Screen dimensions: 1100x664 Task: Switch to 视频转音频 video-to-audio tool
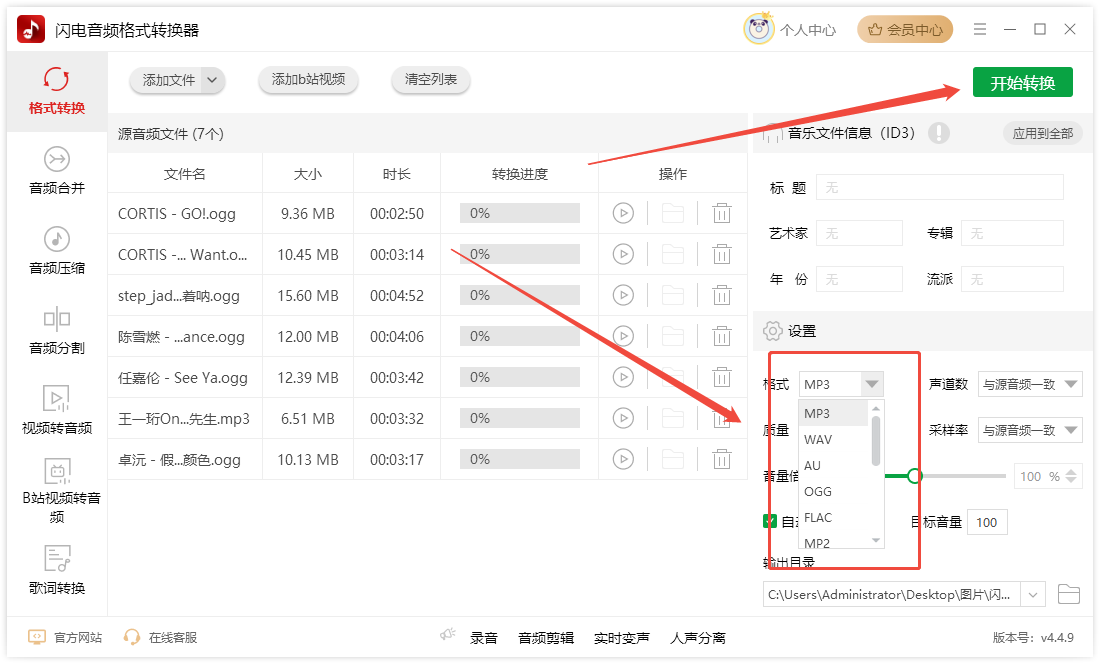(x=57, y=410)
